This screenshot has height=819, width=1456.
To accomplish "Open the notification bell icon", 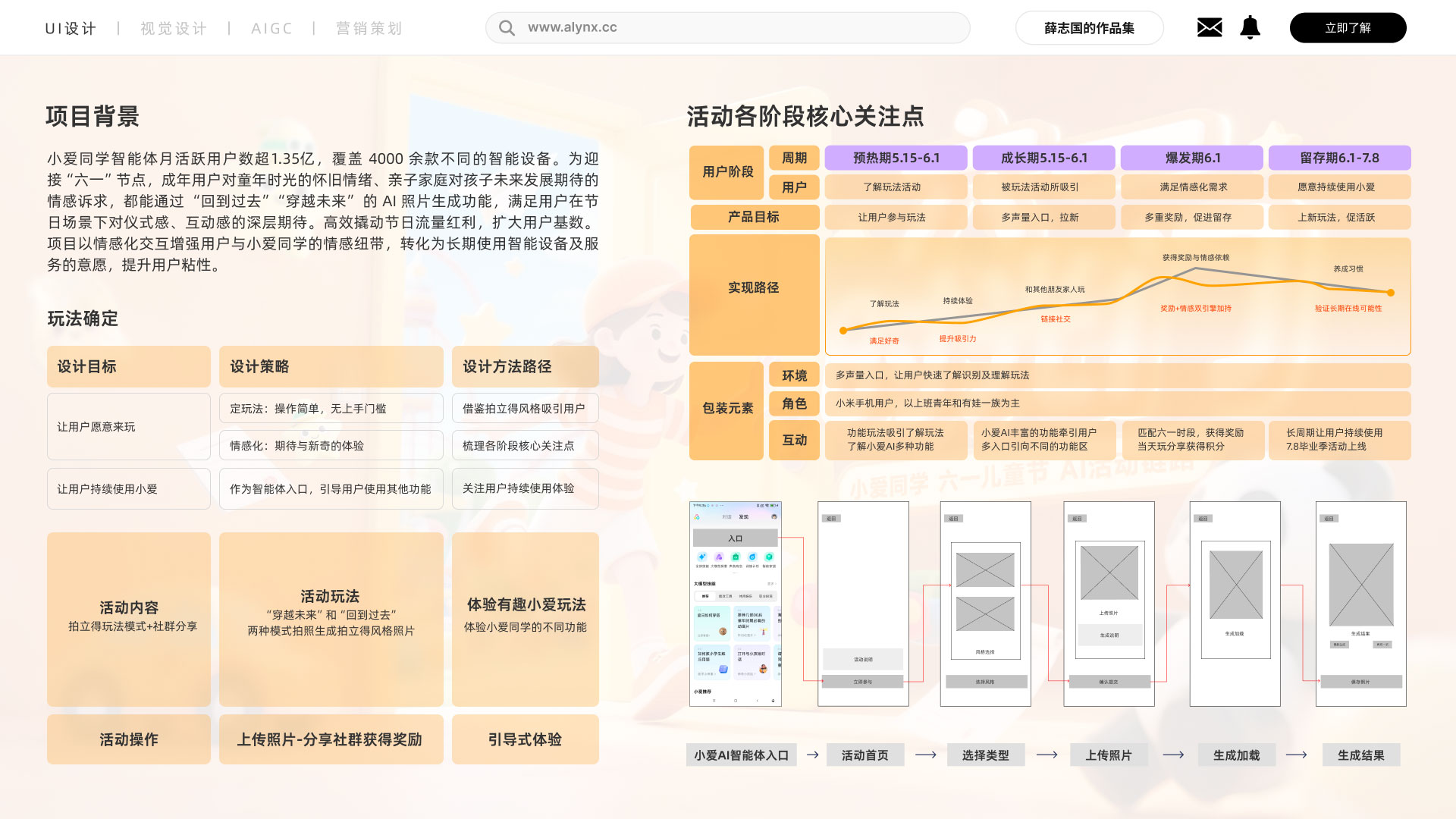I will point(1250,27).
